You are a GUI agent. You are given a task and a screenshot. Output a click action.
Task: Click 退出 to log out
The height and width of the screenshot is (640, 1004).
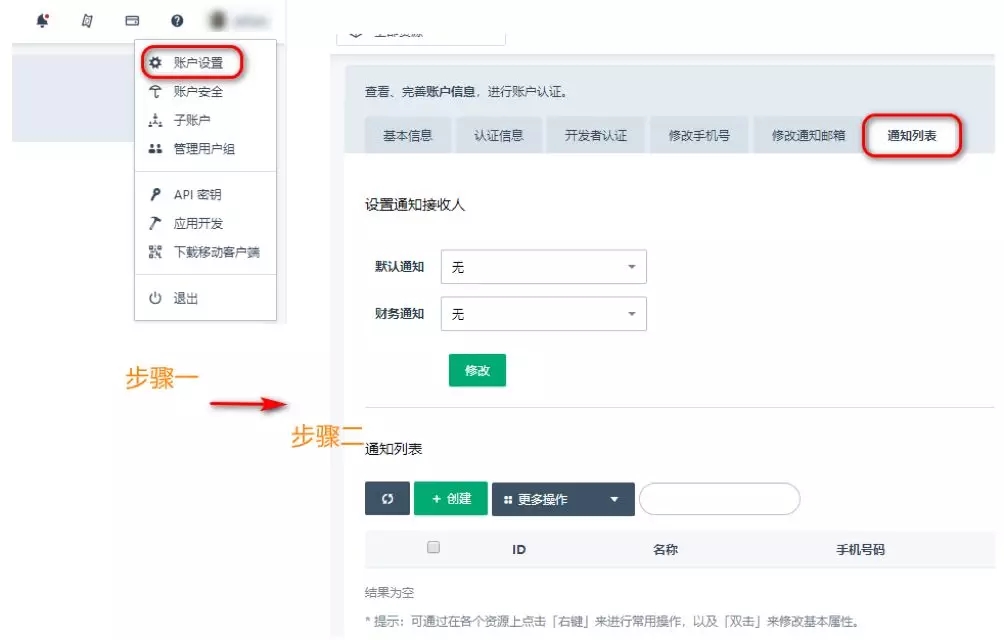coord(185,298)
